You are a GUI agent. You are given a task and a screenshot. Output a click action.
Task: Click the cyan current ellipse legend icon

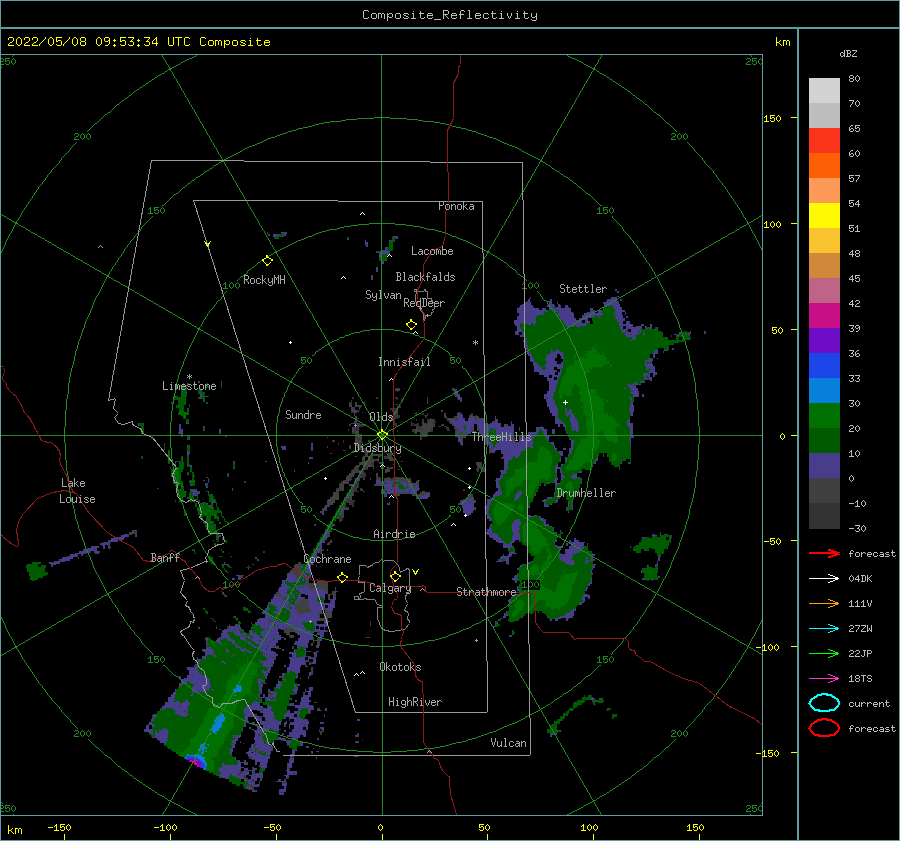point(824,703)
